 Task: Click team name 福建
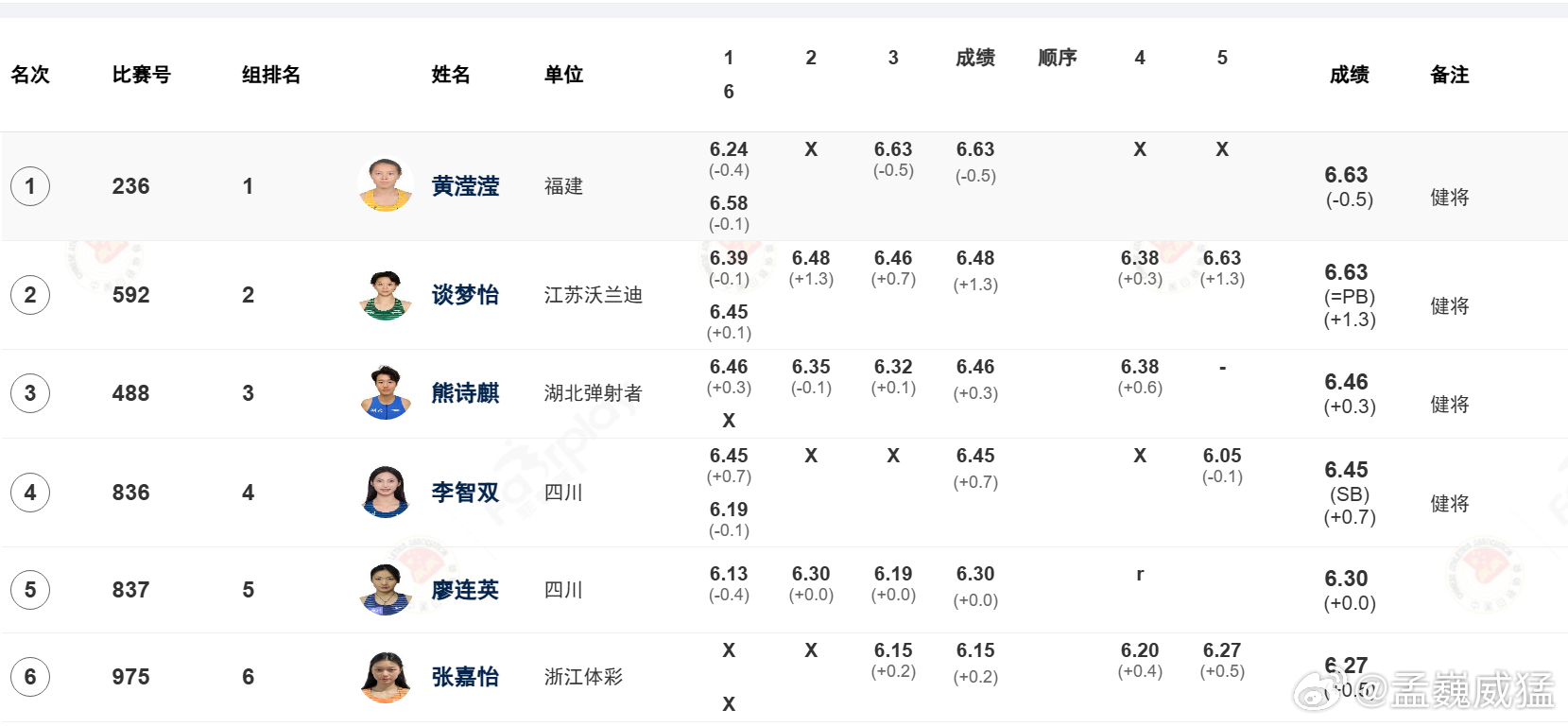tap(564, 186)
